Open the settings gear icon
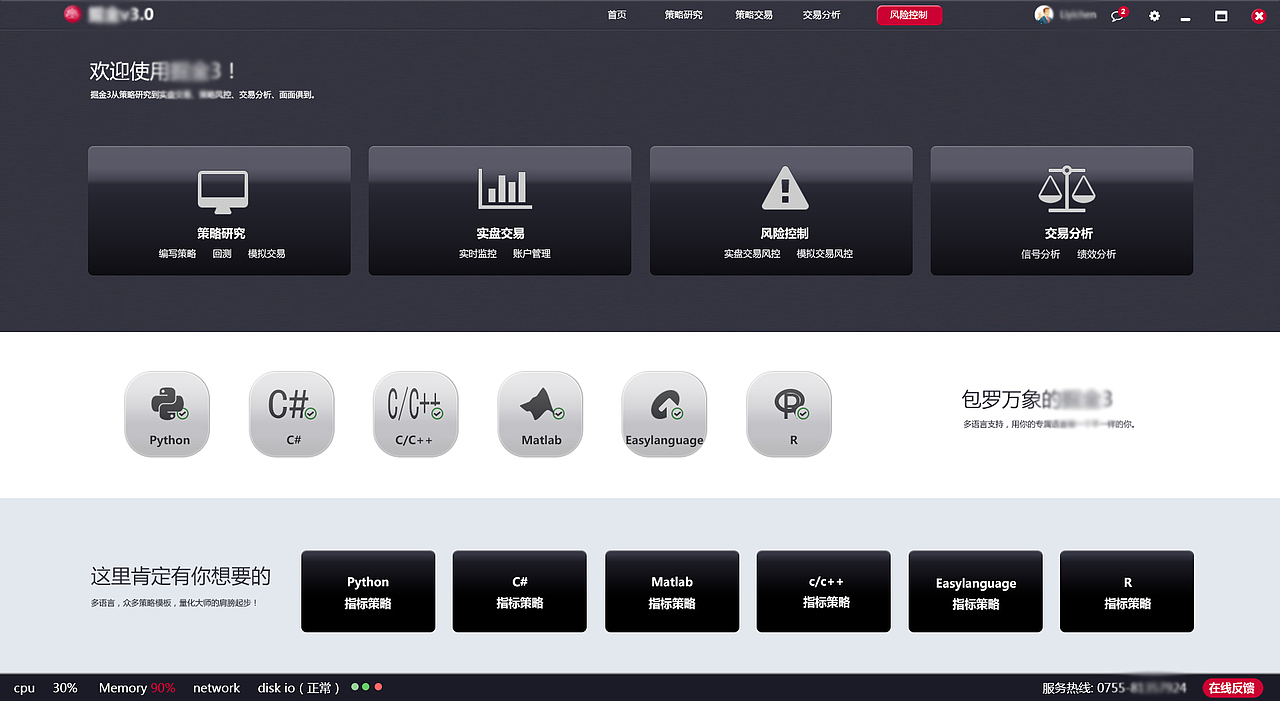Image resolution: width=1280 pixels, height=701 pixels. [x=1154, y=15]
